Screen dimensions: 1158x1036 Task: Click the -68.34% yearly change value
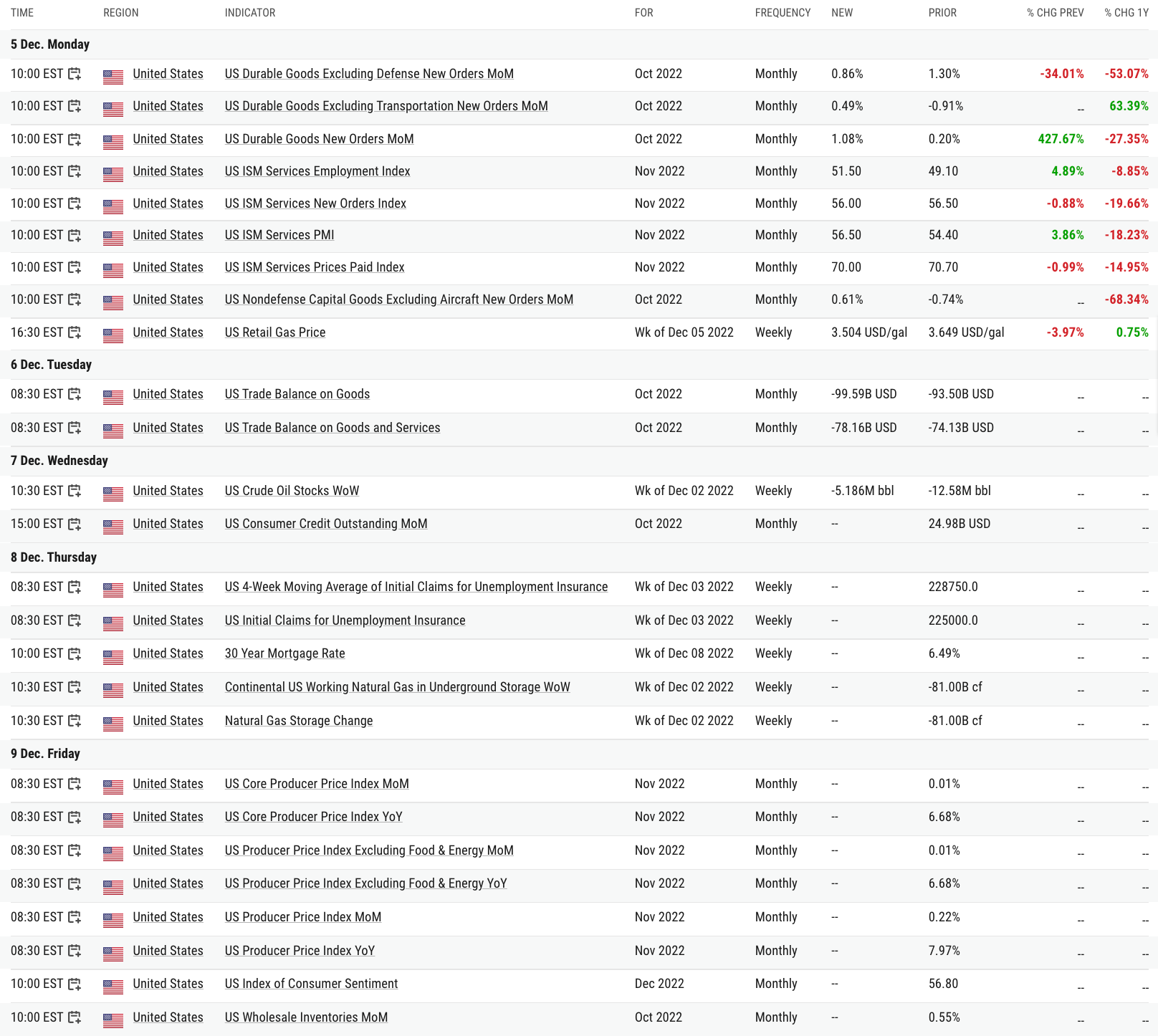(1126, 299)
